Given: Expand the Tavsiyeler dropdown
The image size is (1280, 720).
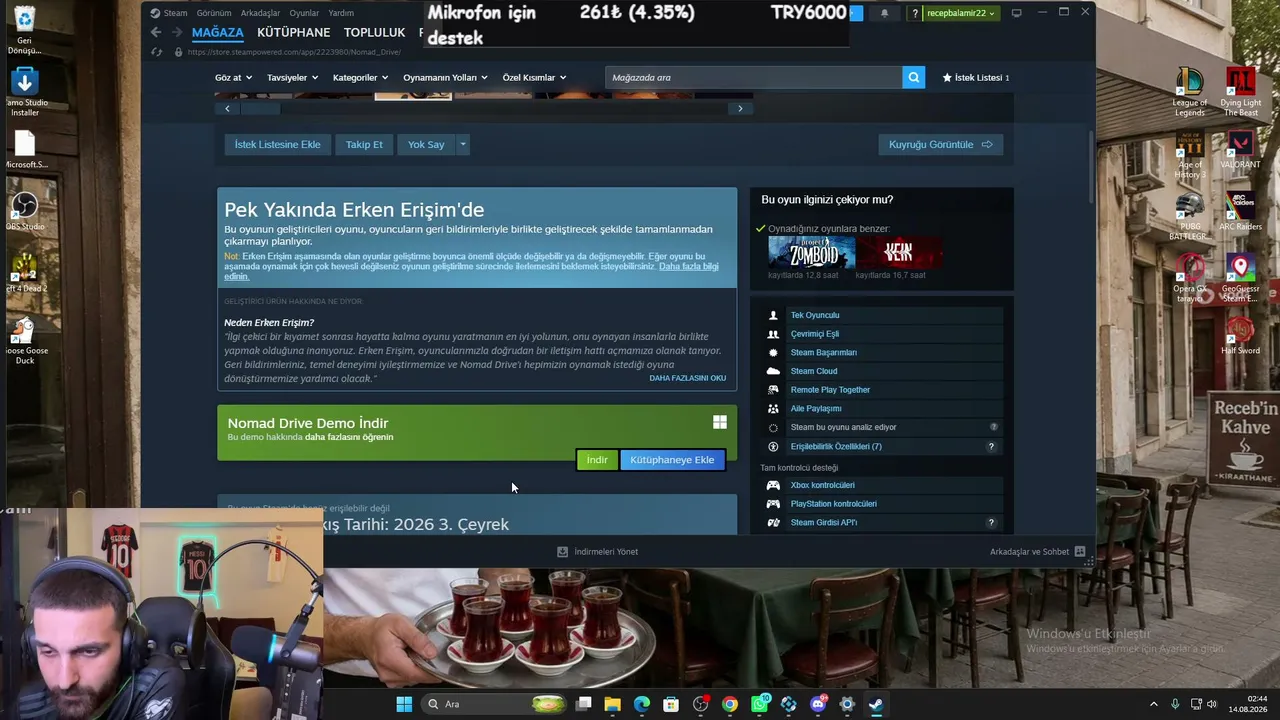Looking at the screenshot, I should pos(291,77).
